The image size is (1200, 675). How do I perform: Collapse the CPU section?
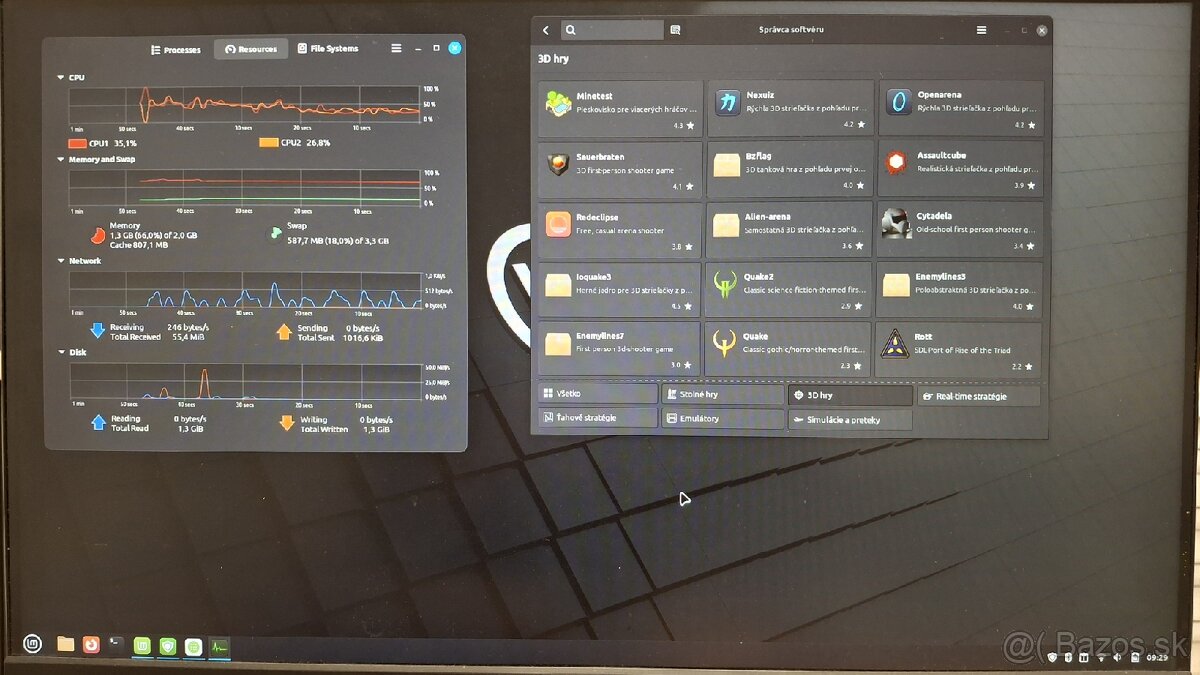[61, 77]
